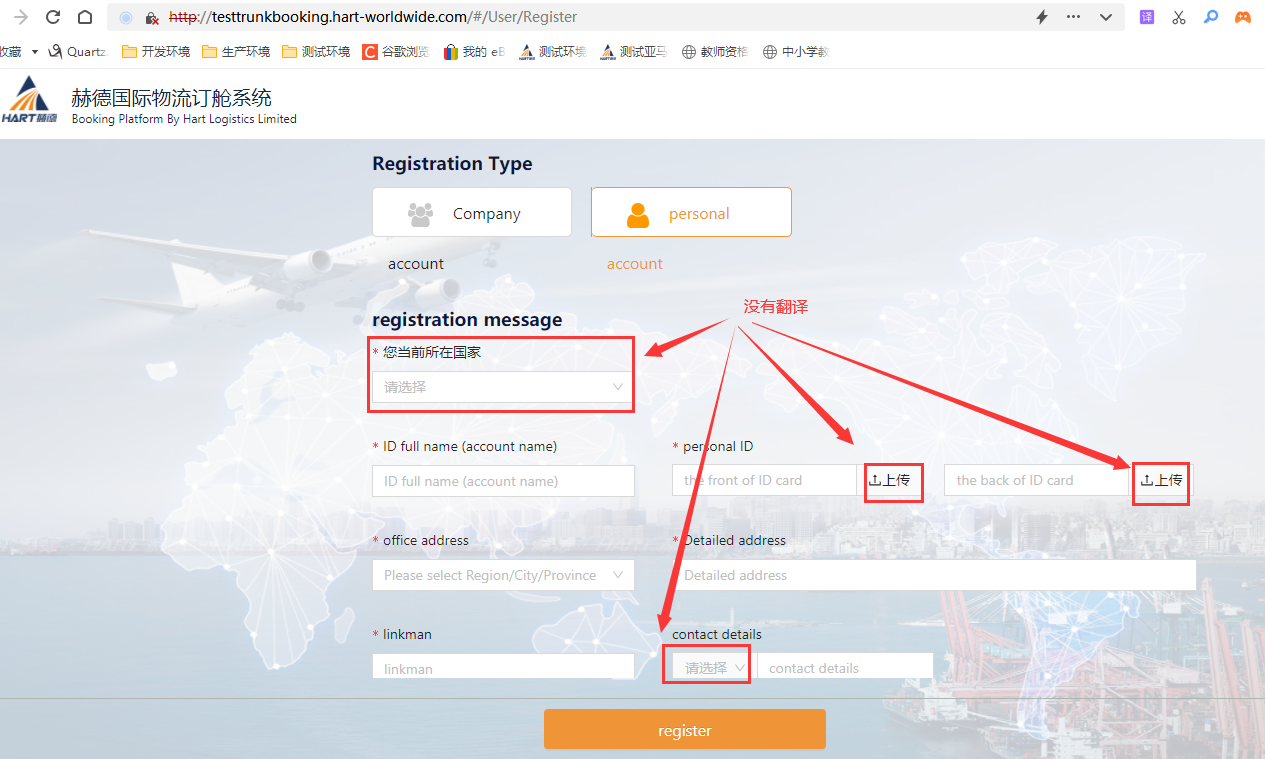Open the blue magnifier search extension
The height and width of the screenshot is (759, 1265).
point(1211,17)
